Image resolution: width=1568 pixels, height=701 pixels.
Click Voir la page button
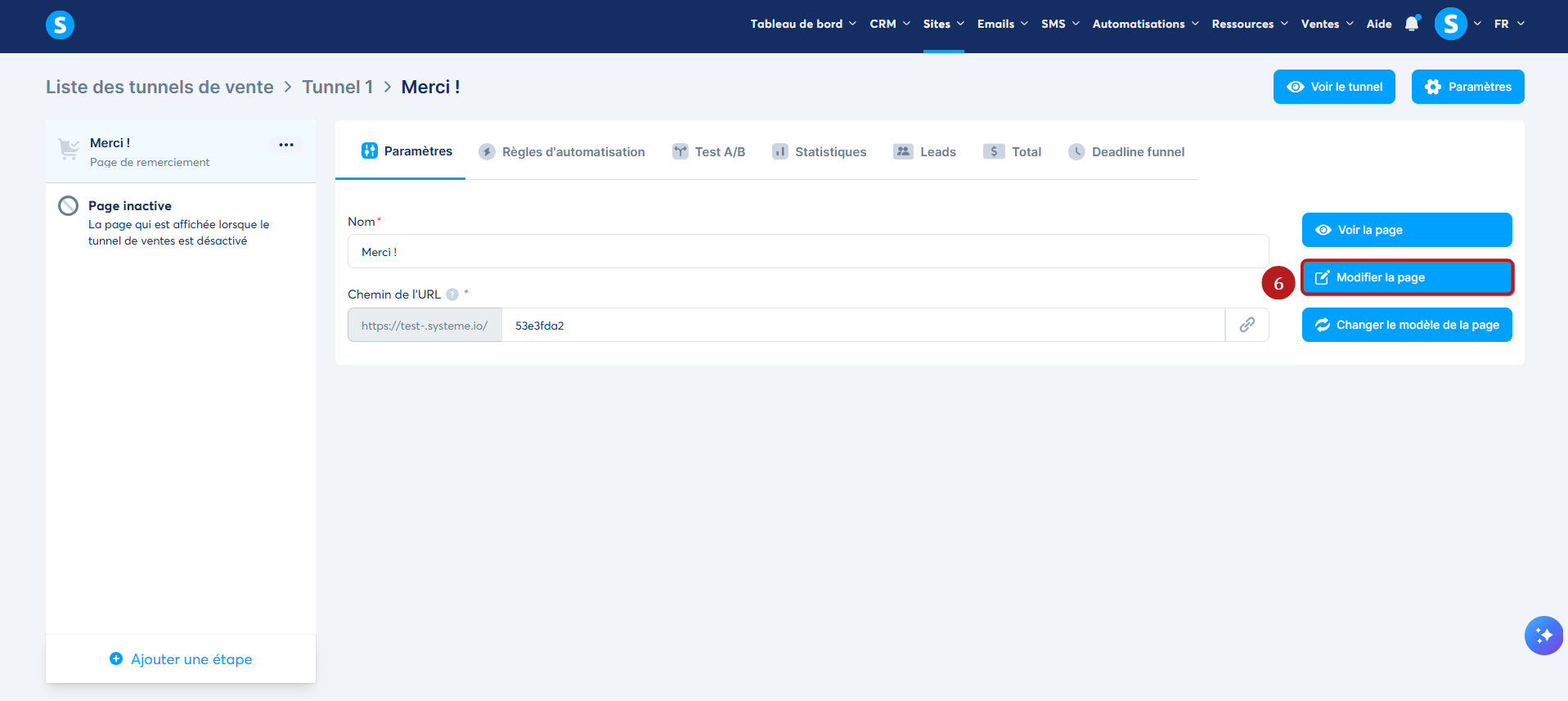(x=1407, y=230)
